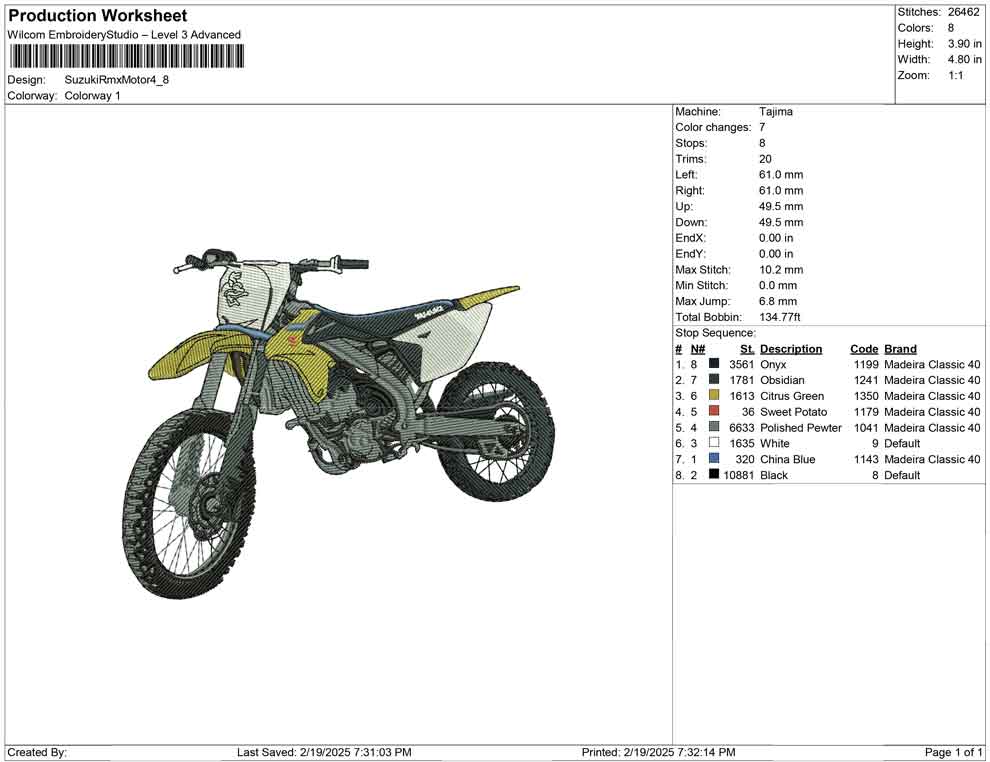This screenshot has width=990, height=762.
Task: Click the St. column header
Action: [x=747, y=348]
